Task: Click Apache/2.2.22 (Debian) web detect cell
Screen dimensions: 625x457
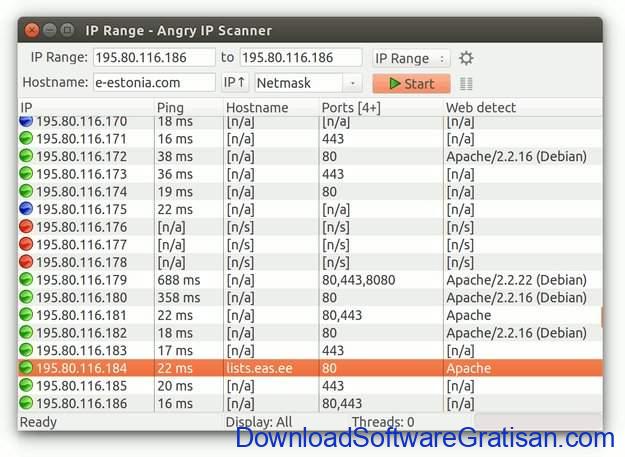Action: pyautogui.click(x=517, y=280)
